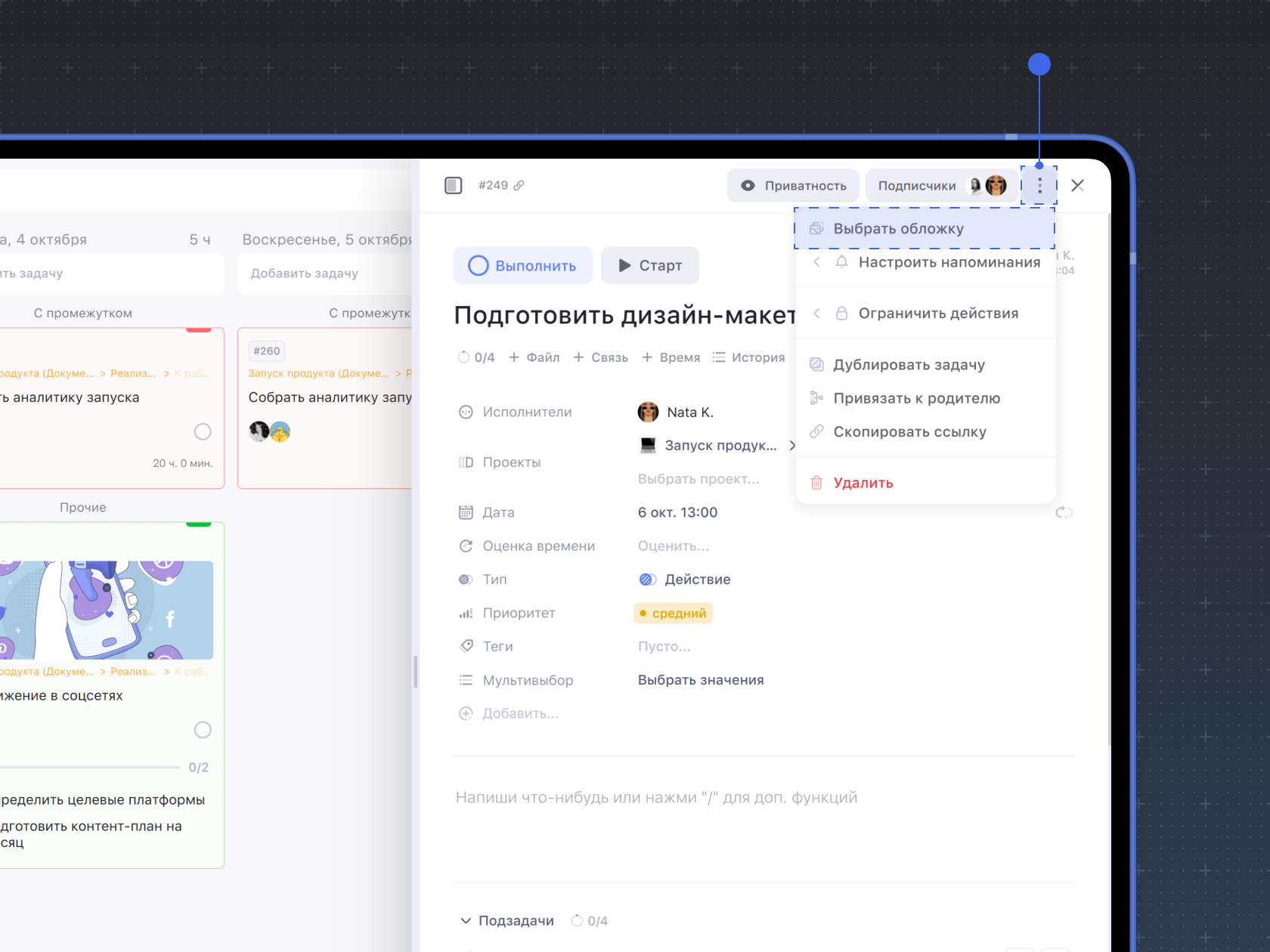Image resolution: width=1270 pixels, height=952 pixels.
Task: Click the plus icon next to Файл
Action: click(x=514, y=357)
